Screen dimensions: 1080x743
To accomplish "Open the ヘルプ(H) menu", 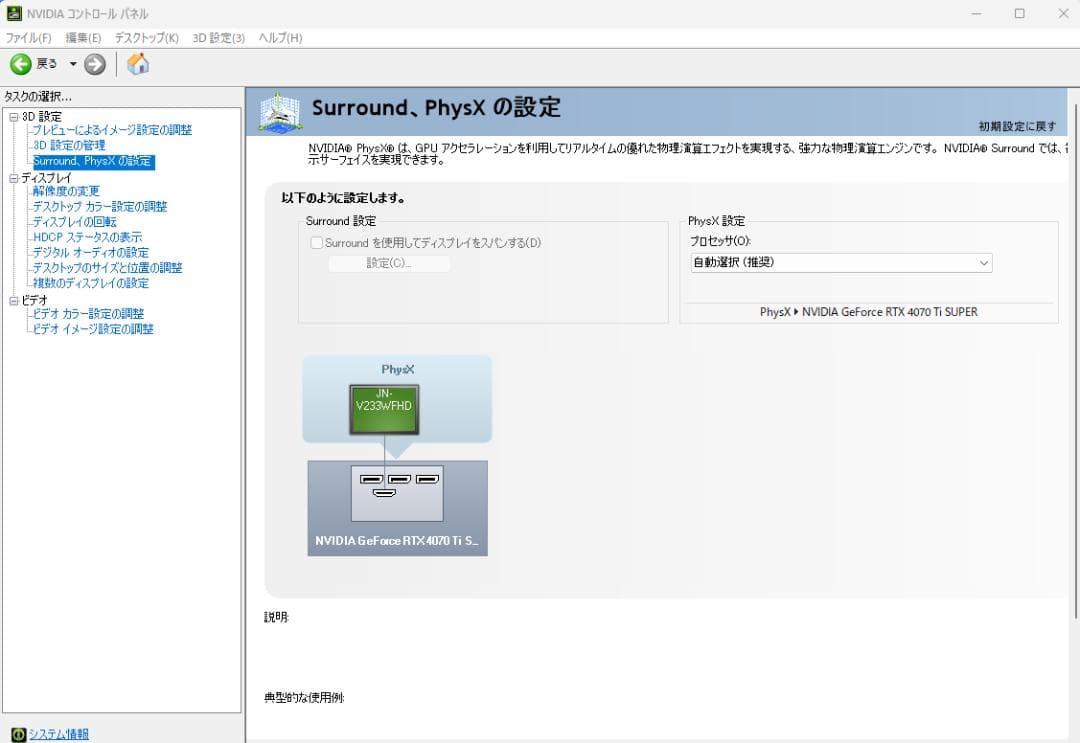I will point(280,37).
